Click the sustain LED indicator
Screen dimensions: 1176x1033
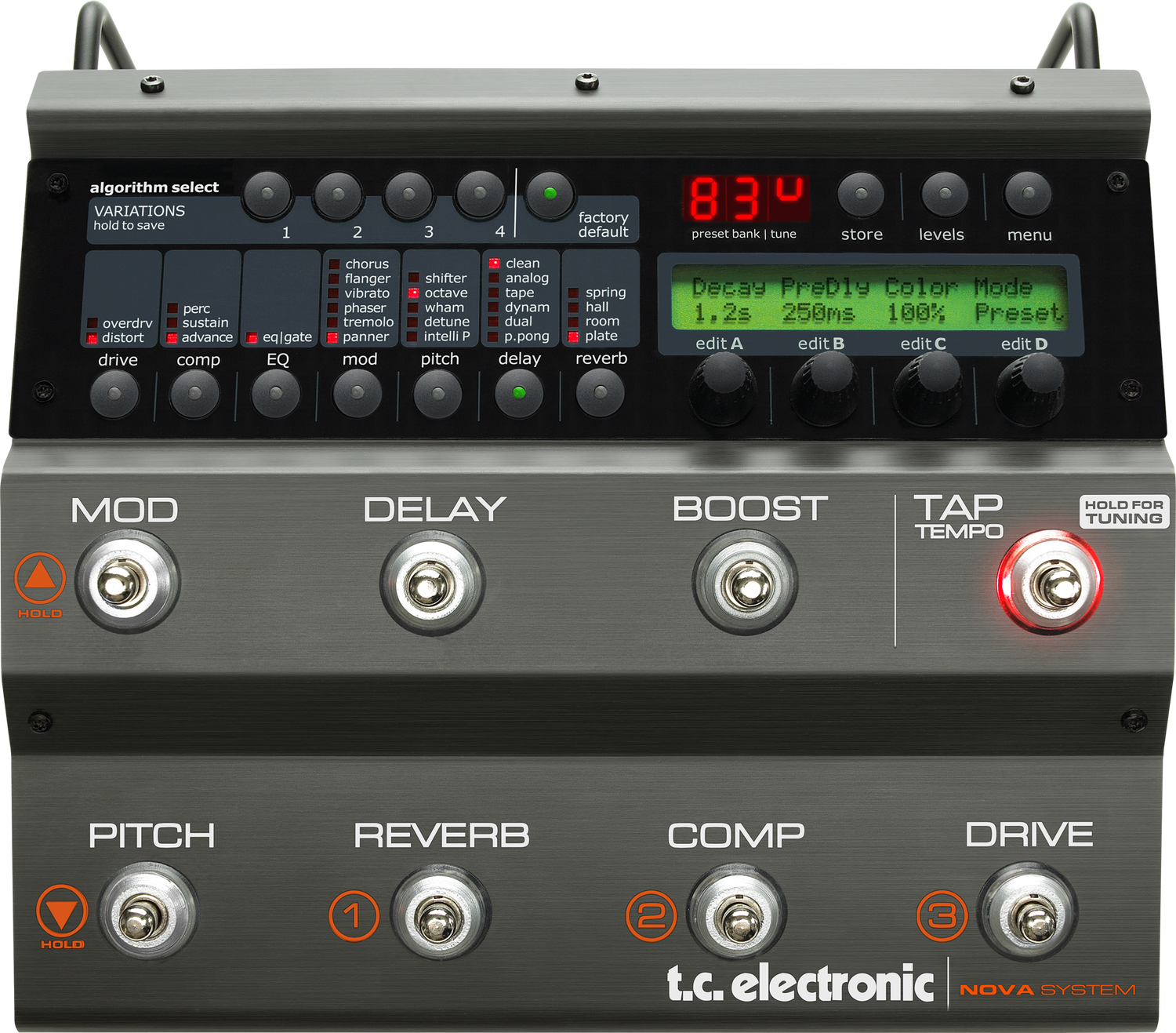pyautogui.click(x=172, y=323)
